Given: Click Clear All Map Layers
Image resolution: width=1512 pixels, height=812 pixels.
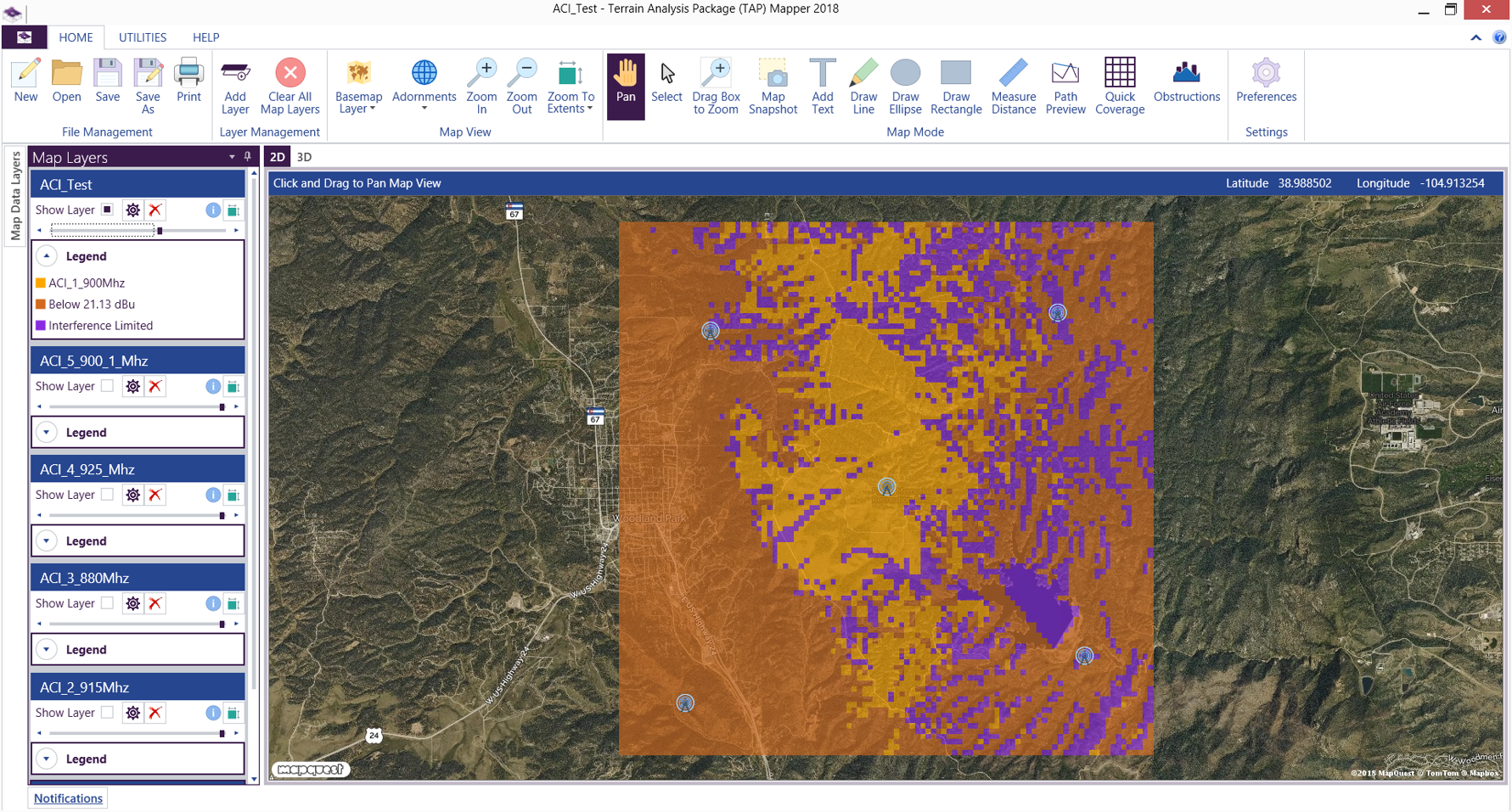Looking at the screenshot, I should click(x=289, y=86).
